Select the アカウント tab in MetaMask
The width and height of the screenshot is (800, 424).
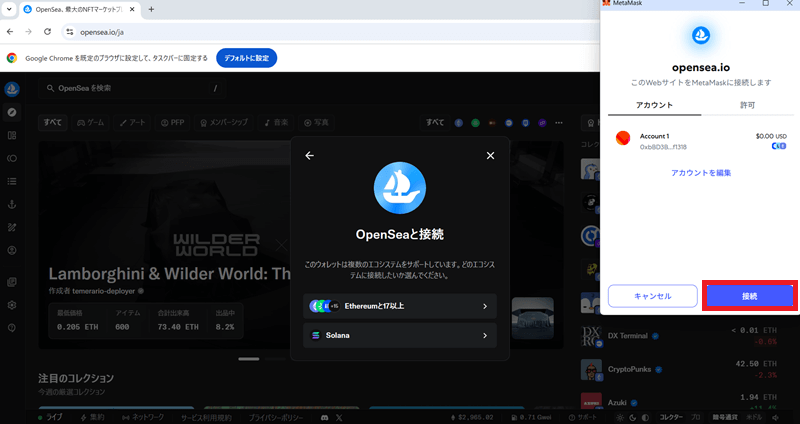(655, 105)
